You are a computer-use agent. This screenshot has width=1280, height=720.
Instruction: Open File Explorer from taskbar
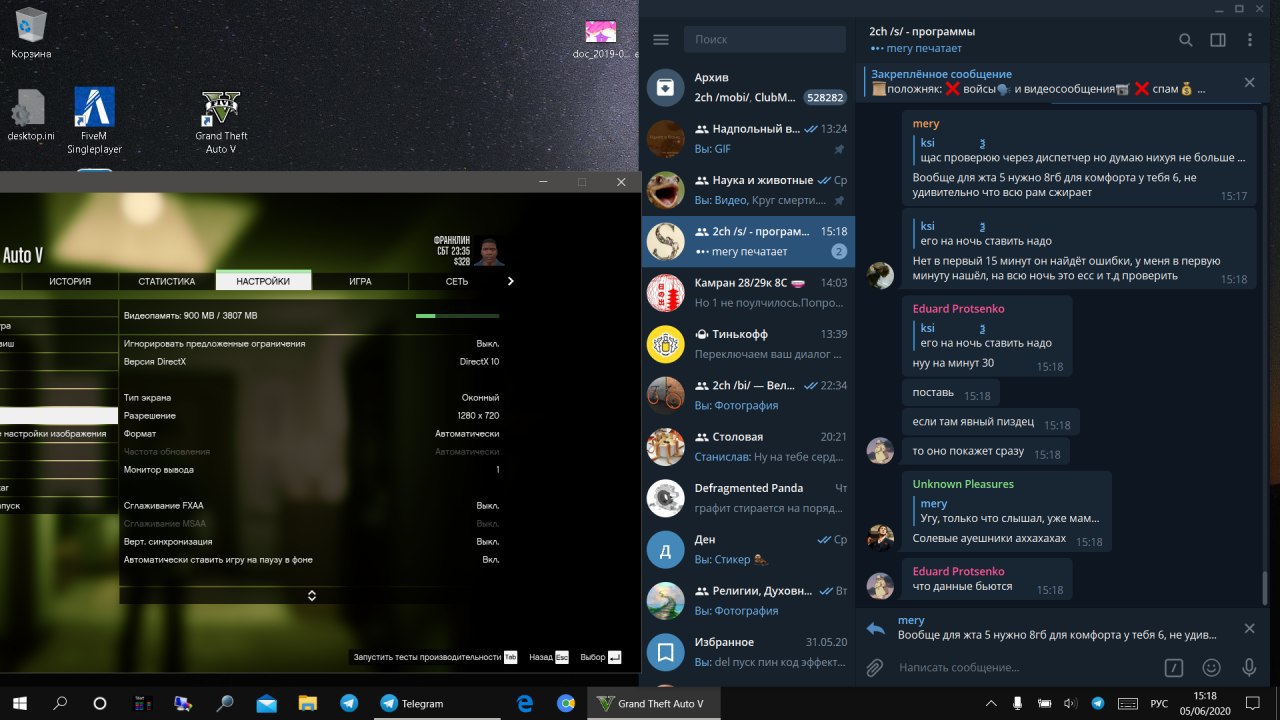pos(307,703)
